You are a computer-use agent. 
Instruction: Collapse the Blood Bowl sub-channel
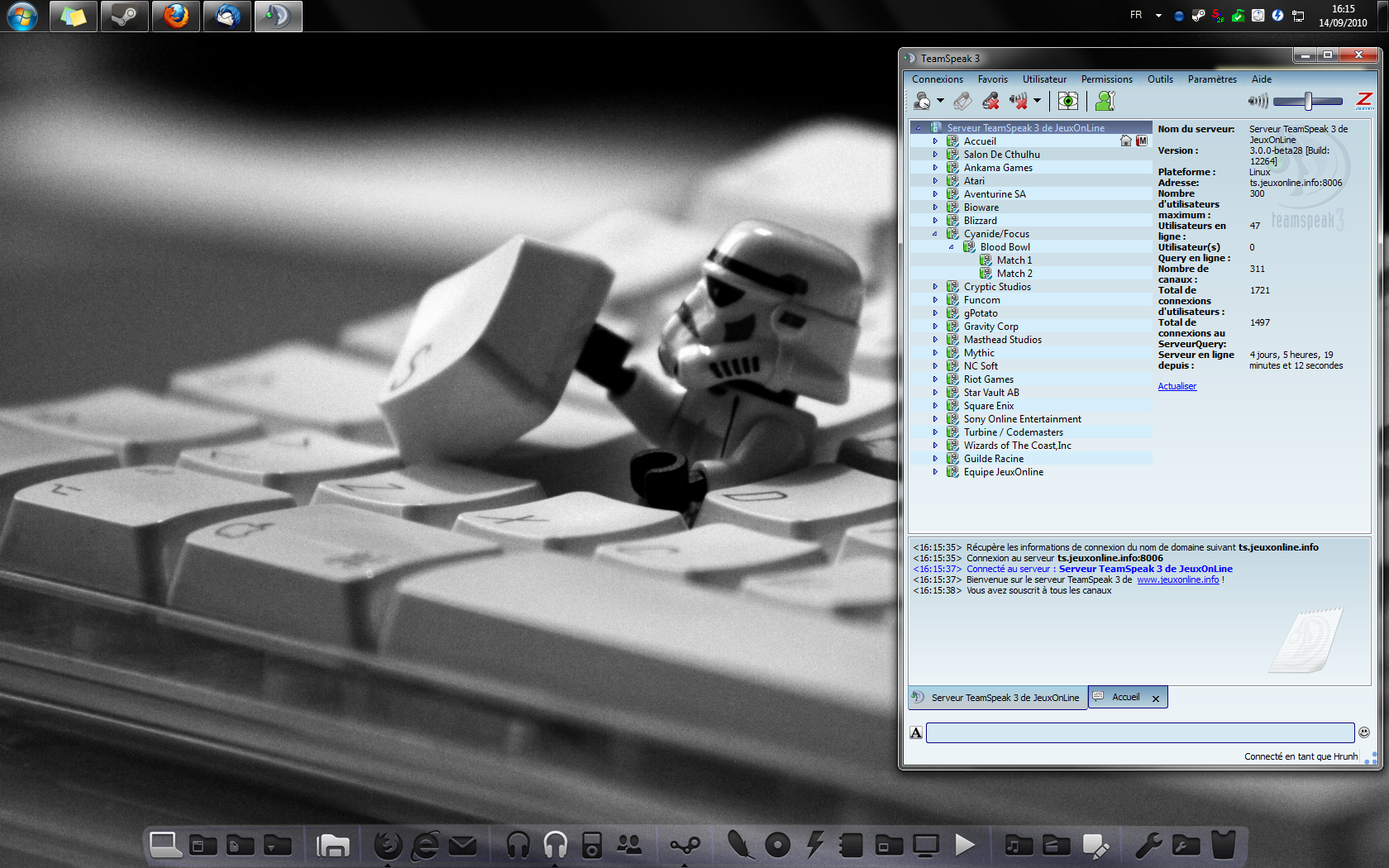(x=952, y=247)
